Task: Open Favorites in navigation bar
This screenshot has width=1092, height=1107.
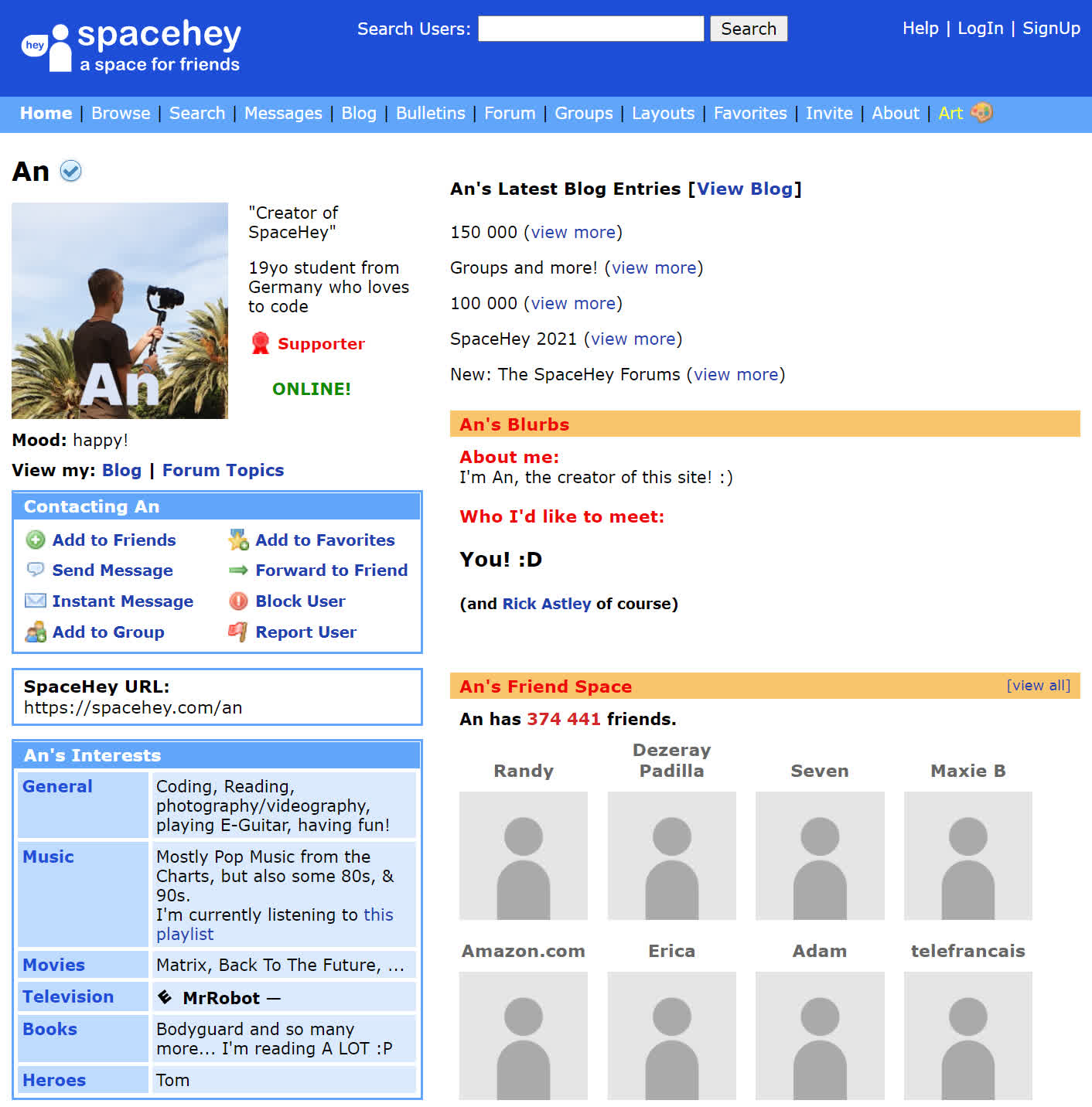Action: (x=750, y=113)
